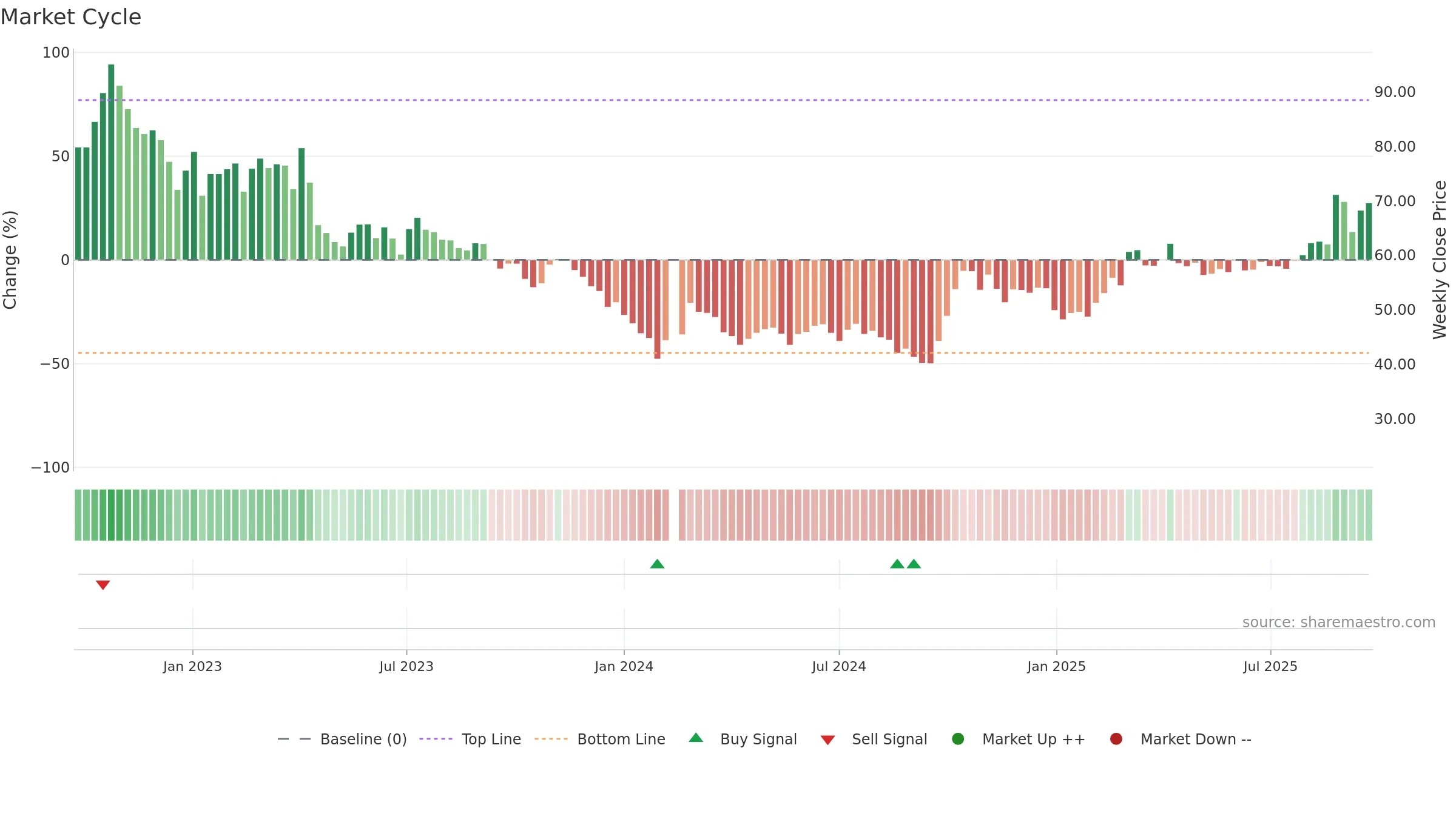Click the green Market Up circle icon
This screenshot has height=819, width=1456.
[958, 739]
